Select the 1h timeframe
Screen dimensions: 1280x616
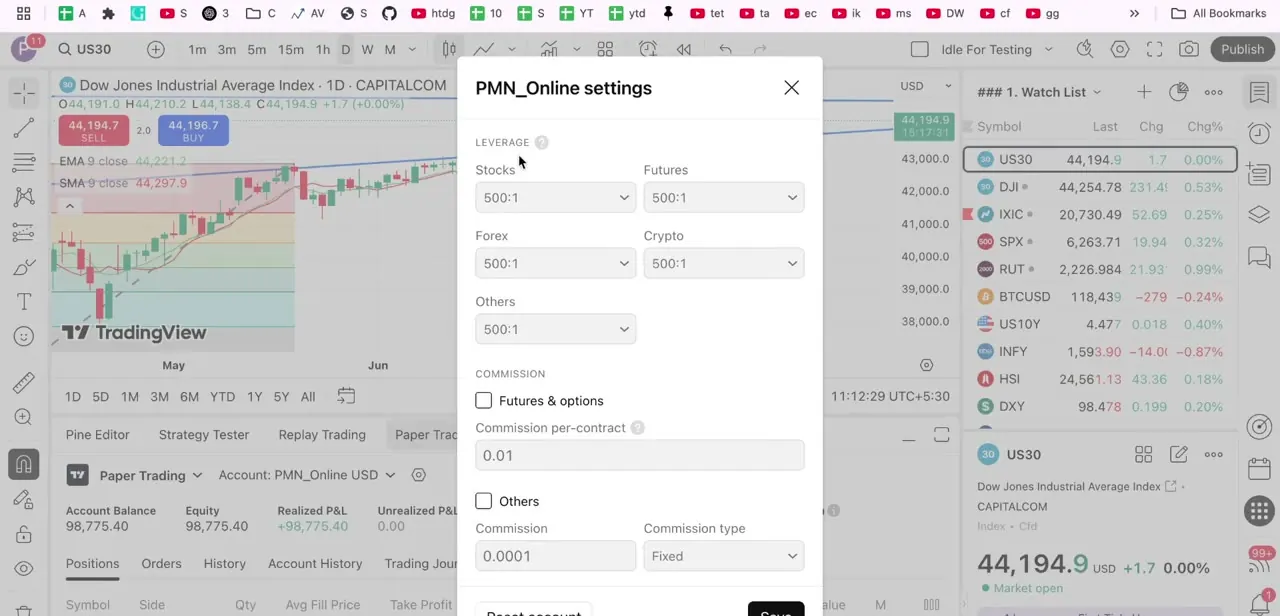(323, 49)
